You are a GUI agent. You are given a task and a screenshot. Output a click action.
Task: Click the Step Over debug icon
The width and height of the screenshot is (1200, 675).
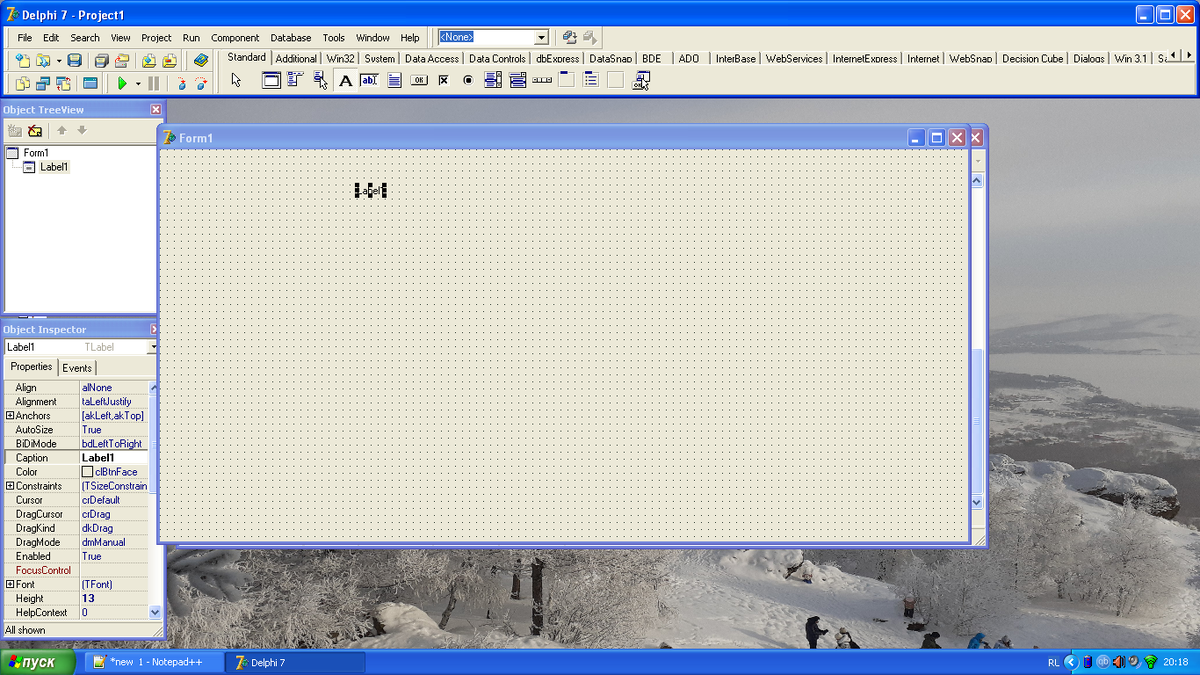tap(201, 83)
